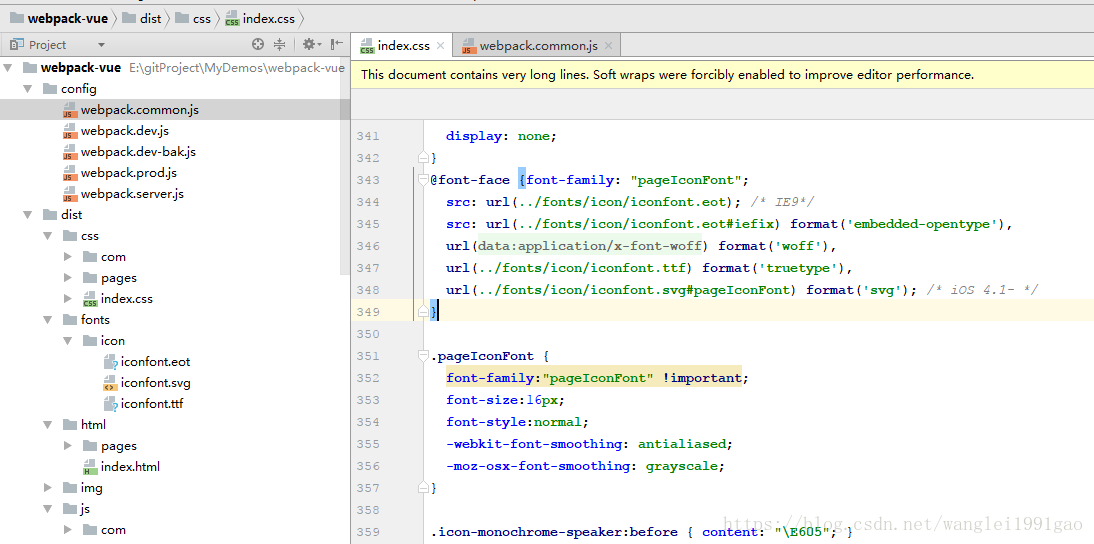1094x544 pixels.
Task: Select webpack.server.js file
Action: tap(132, 193)
